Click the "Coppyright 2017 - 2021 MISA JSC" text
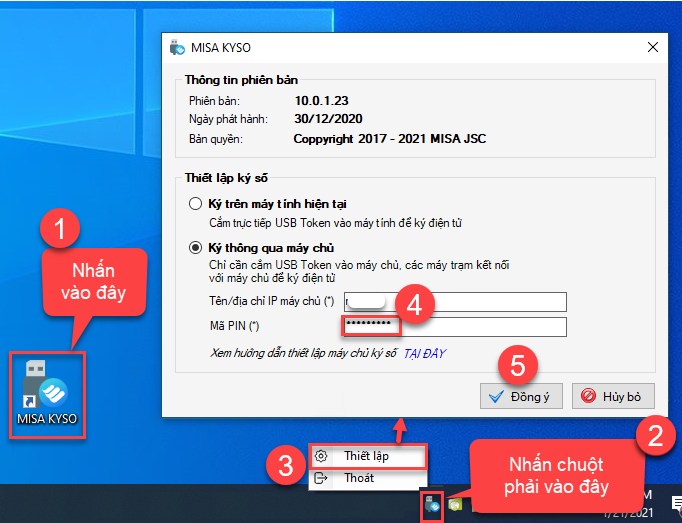Screen dimensions: 682x523 pyautogui.click(x=390, y=139)
